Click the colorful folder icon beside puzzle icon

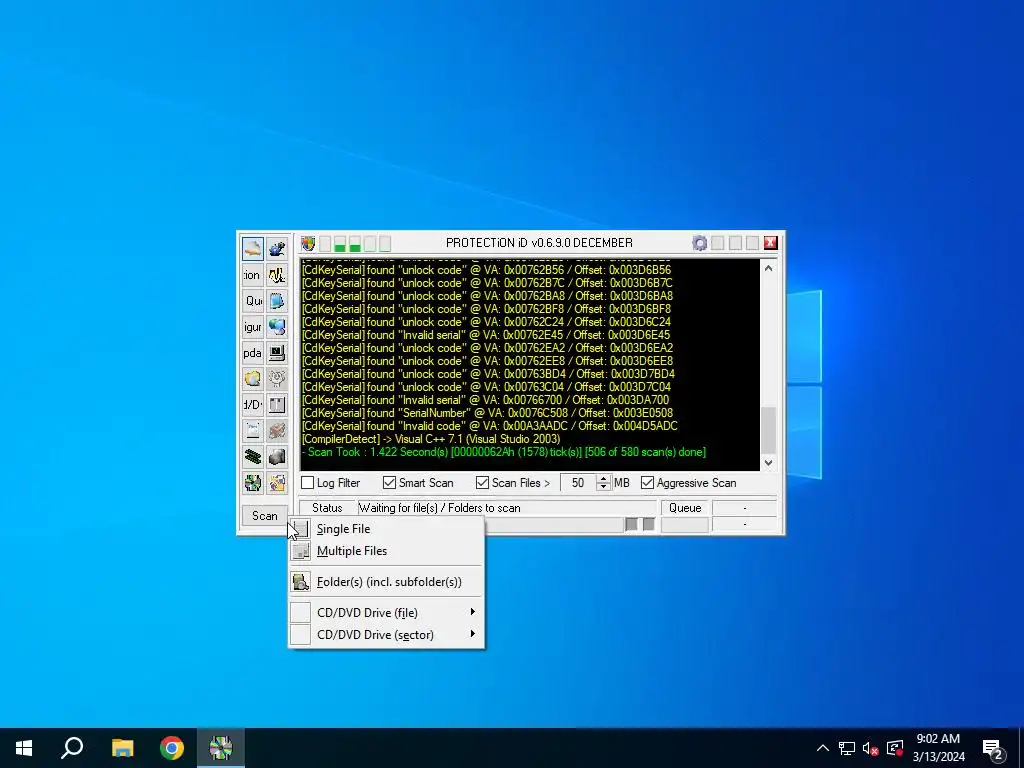277,483
